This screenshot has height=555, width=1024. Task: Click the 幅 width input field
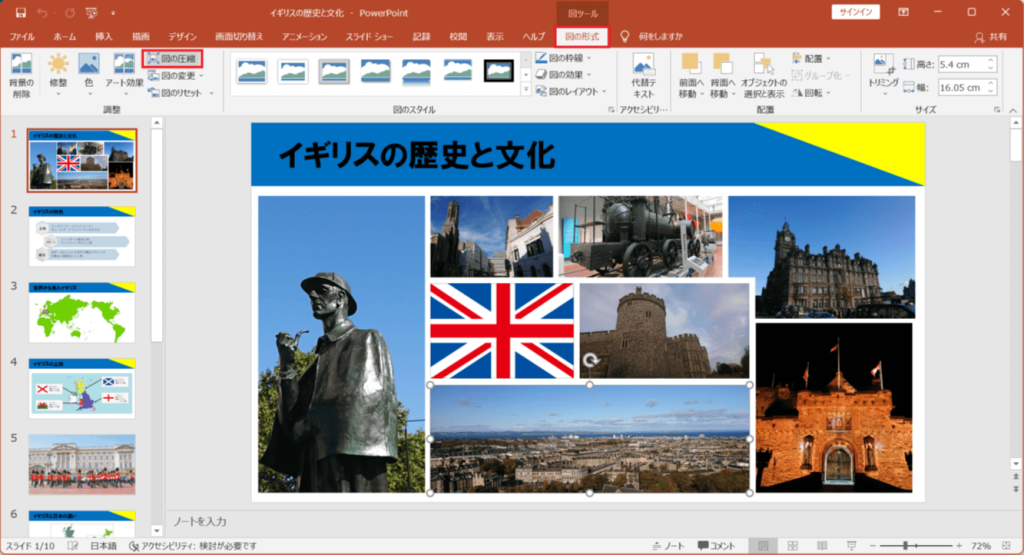[961, 87]
